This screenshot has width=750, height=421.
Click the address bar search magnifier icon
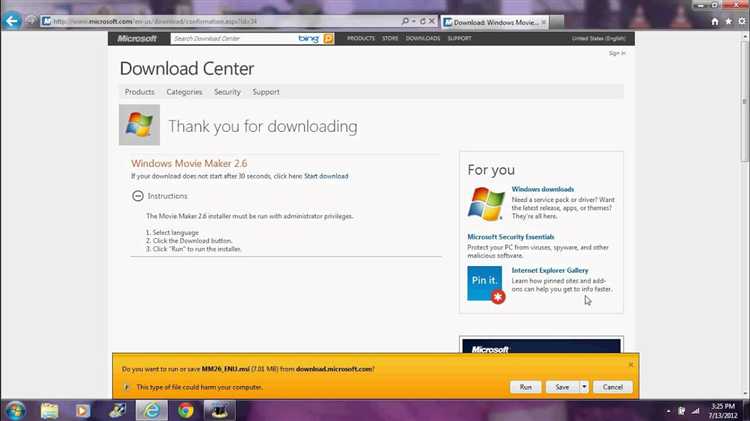(x=405, y=21)
